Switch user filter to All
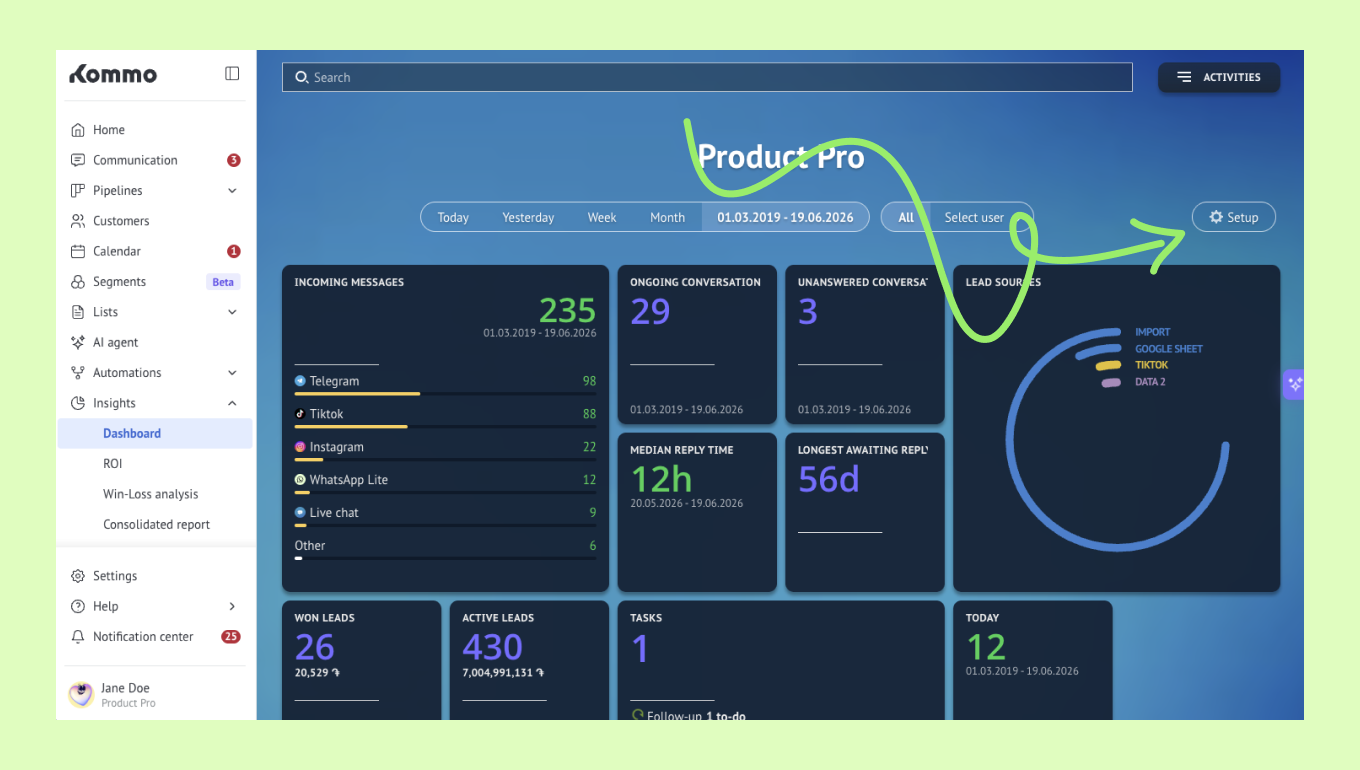 906,218
